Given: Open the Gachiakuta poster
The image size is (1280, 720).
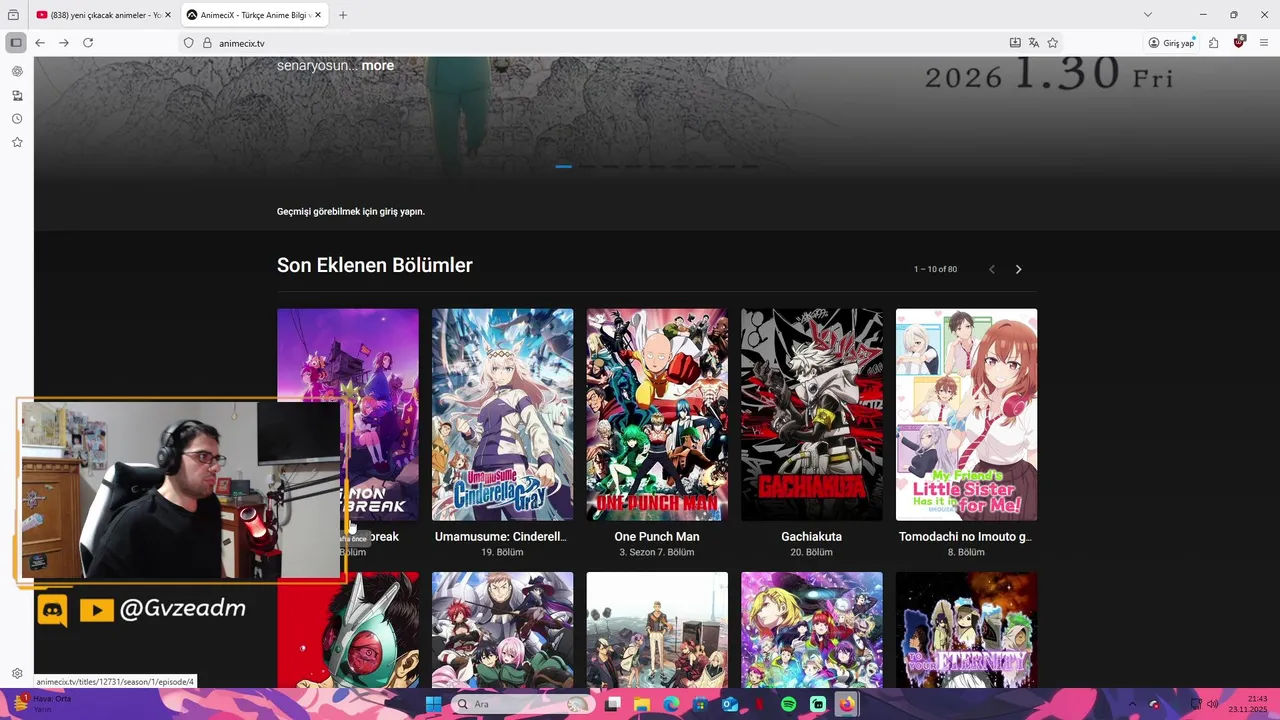Looking at the screenshot, I should point(812,414).
